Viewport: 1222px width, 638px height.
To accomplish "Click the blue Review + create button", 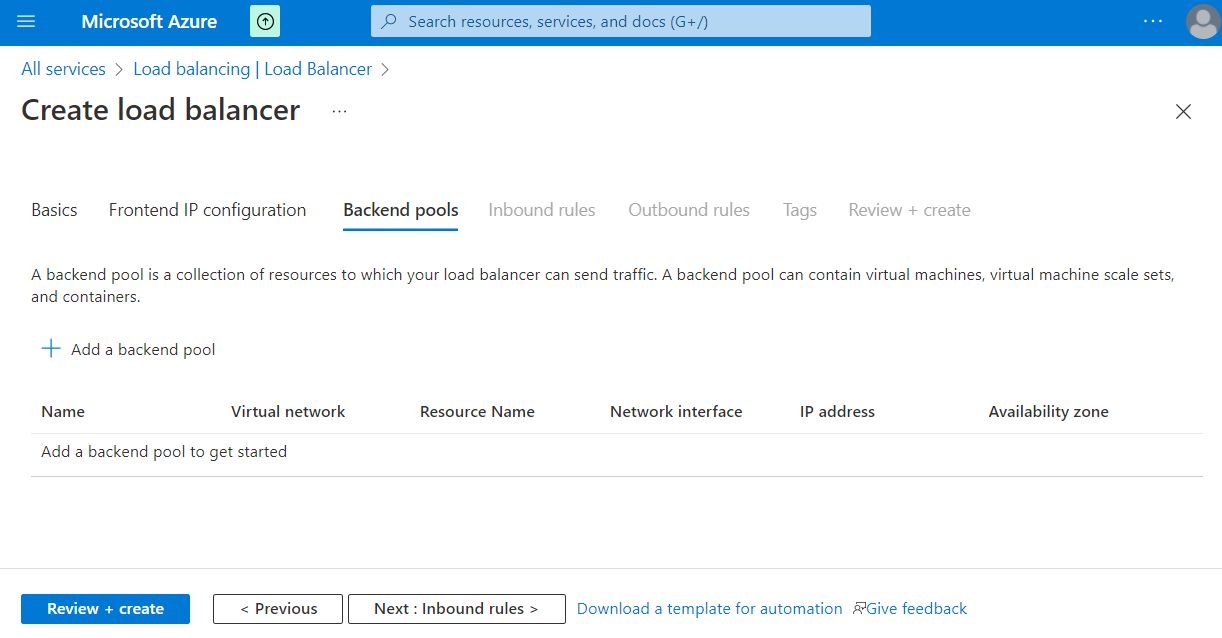I will 105,609.
